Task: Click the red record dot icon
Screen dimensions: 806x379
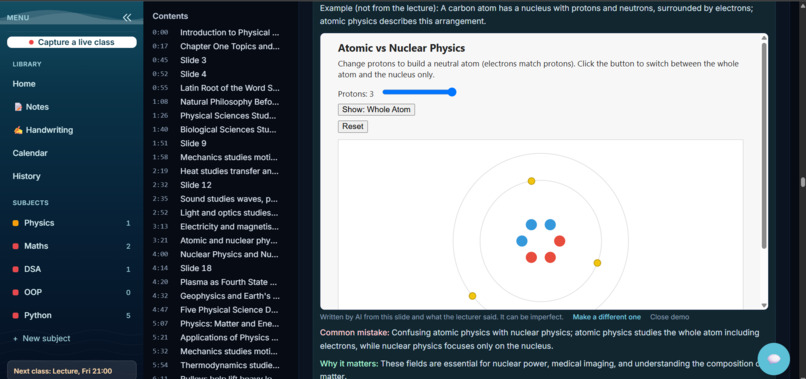Action: point(31,42)
